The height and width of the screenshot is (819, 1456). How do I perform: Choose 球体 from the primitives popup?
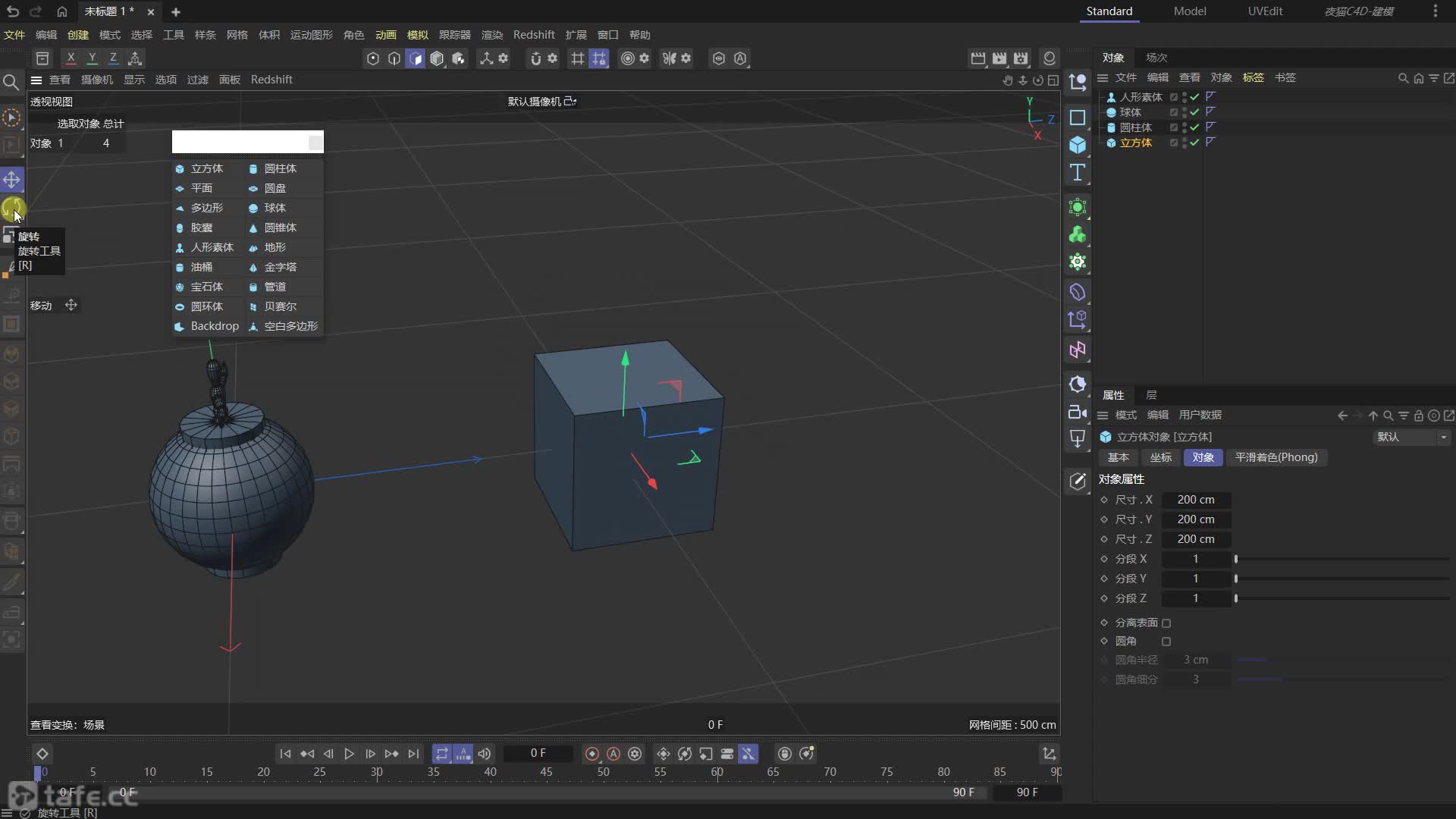(275, 208)
